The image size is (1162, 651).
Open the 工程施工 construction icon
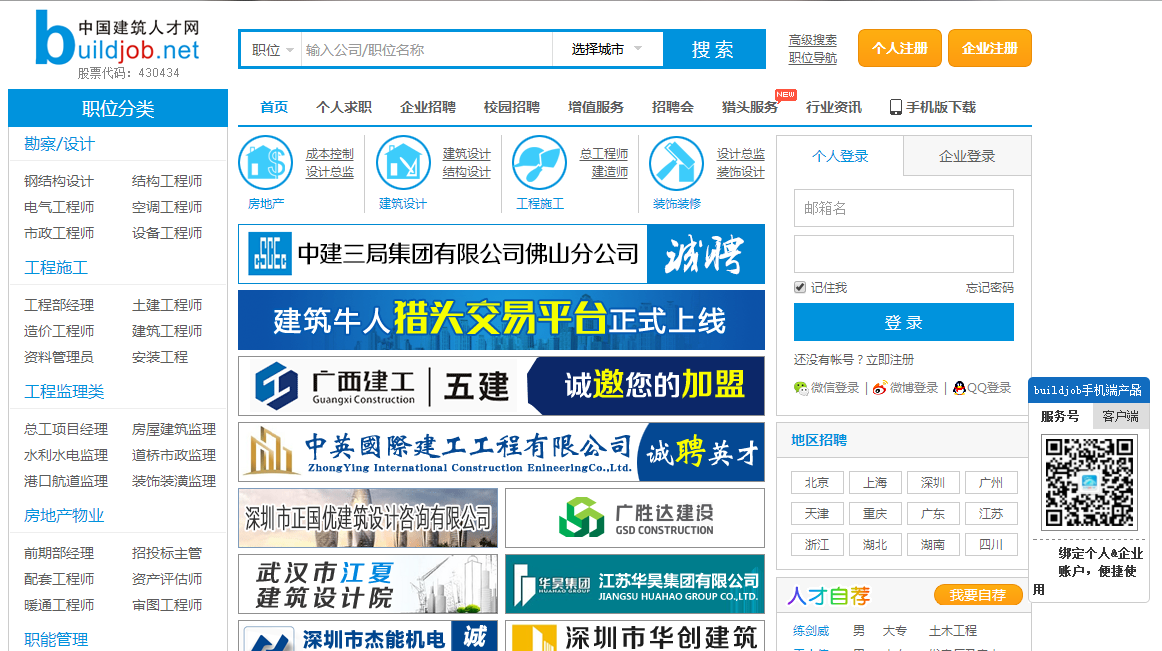540,162
